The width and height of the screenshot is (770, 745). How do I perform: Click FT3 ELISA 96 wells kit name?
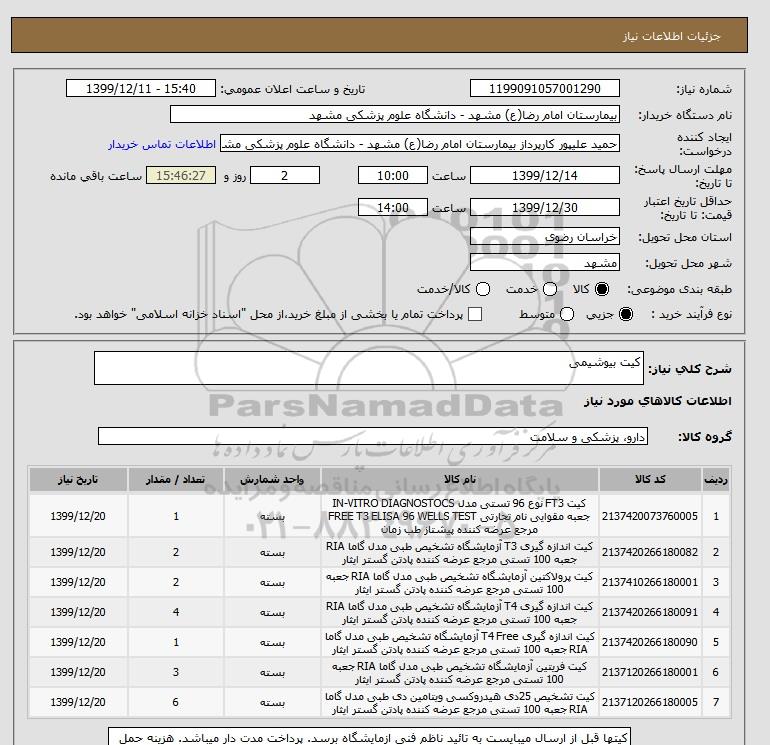[x=460, y=516]
